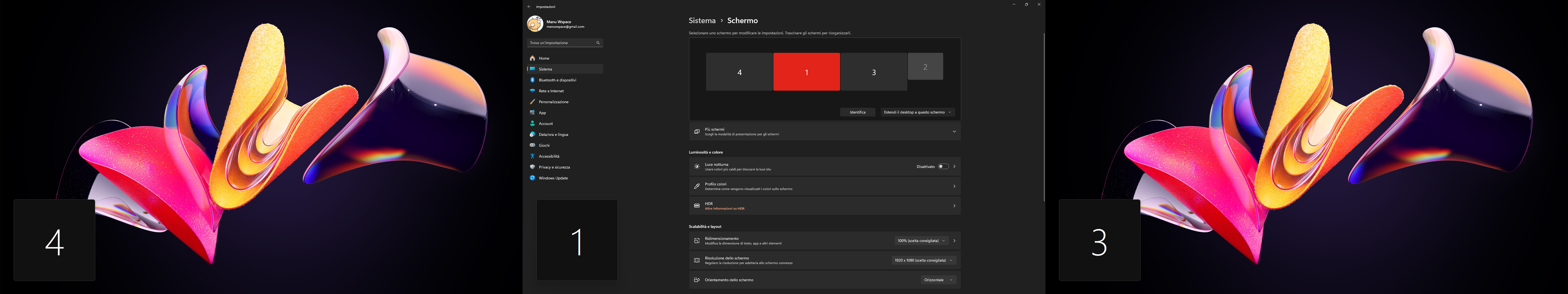Viewport: 1568px width, 294px height.
Task: Click the Identifica button
Action: click(858, 112)
